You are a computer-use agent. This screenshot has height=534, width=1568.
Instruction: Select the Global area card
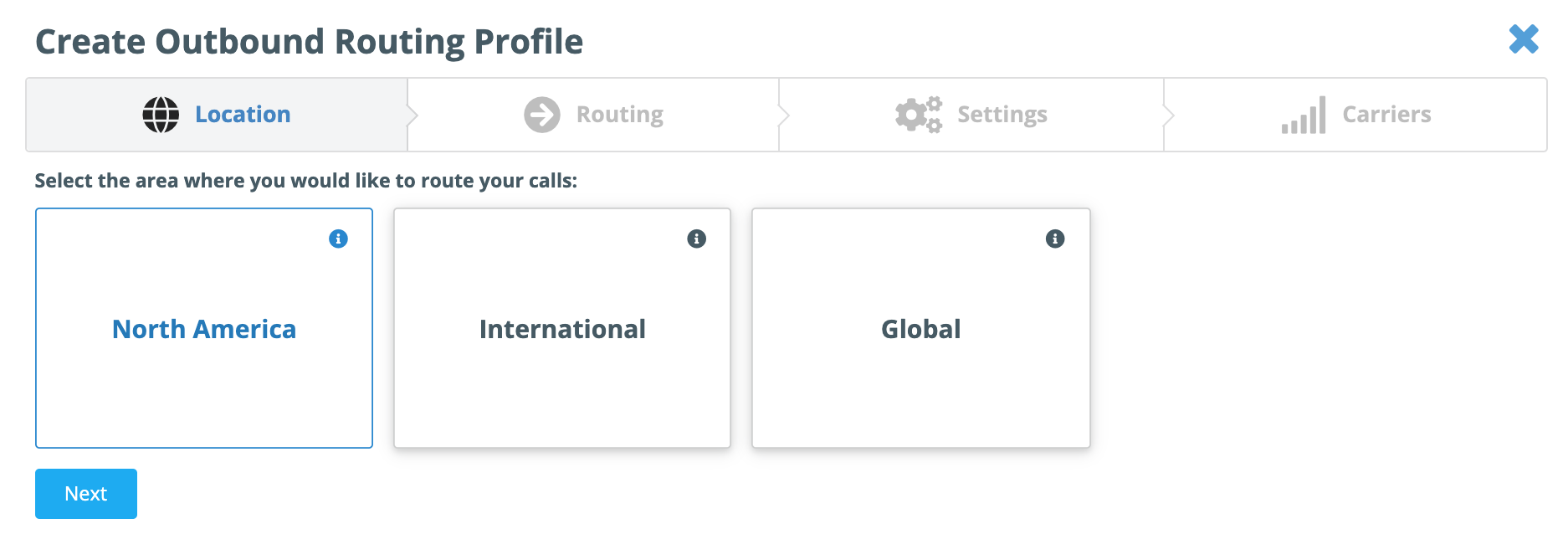click(921, 328)
